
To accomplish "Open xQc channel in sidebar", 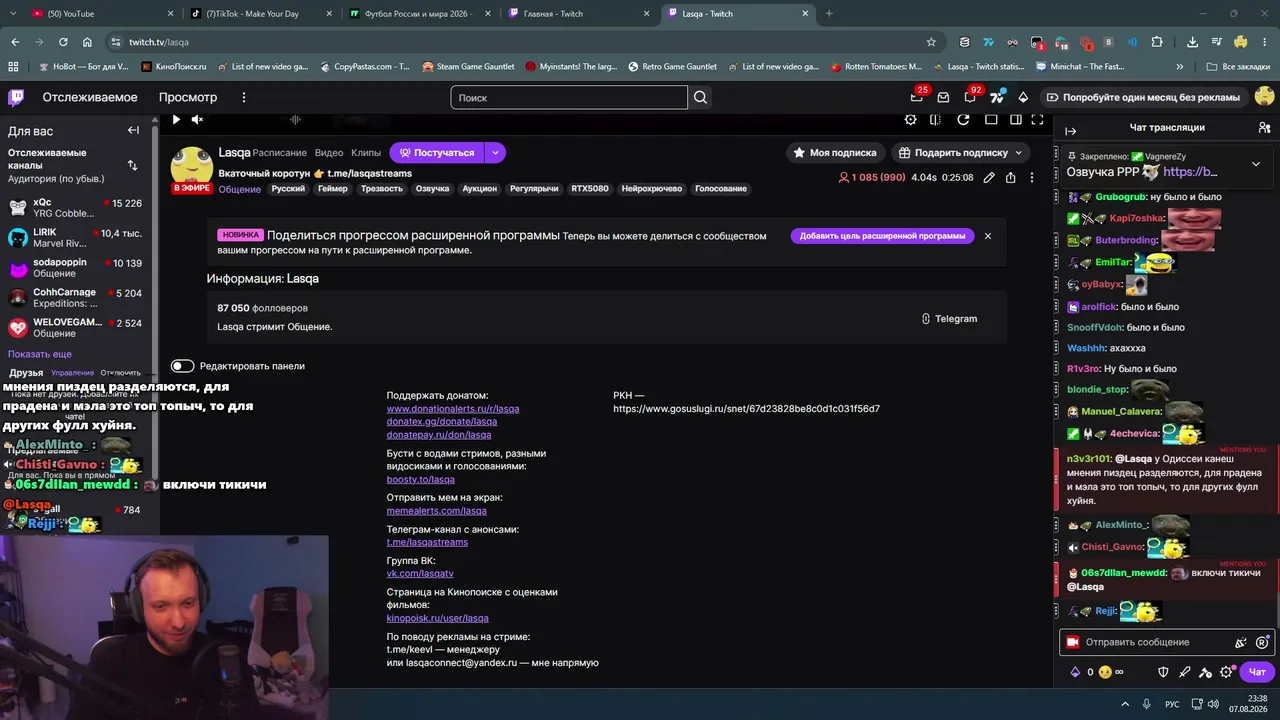I will (x=79, y=208).
